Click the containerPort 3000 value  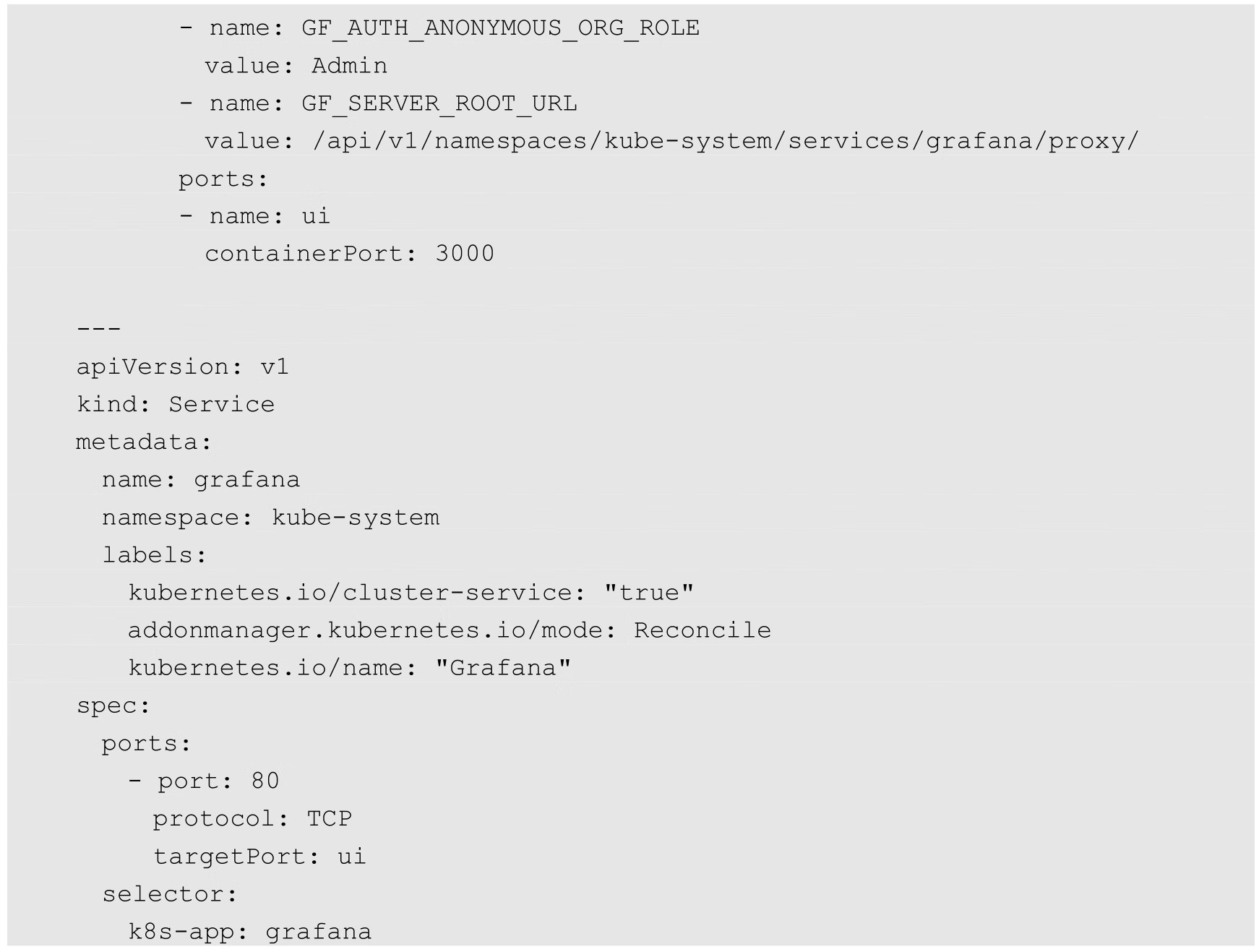pyautogui.click(x=465, y=254)
